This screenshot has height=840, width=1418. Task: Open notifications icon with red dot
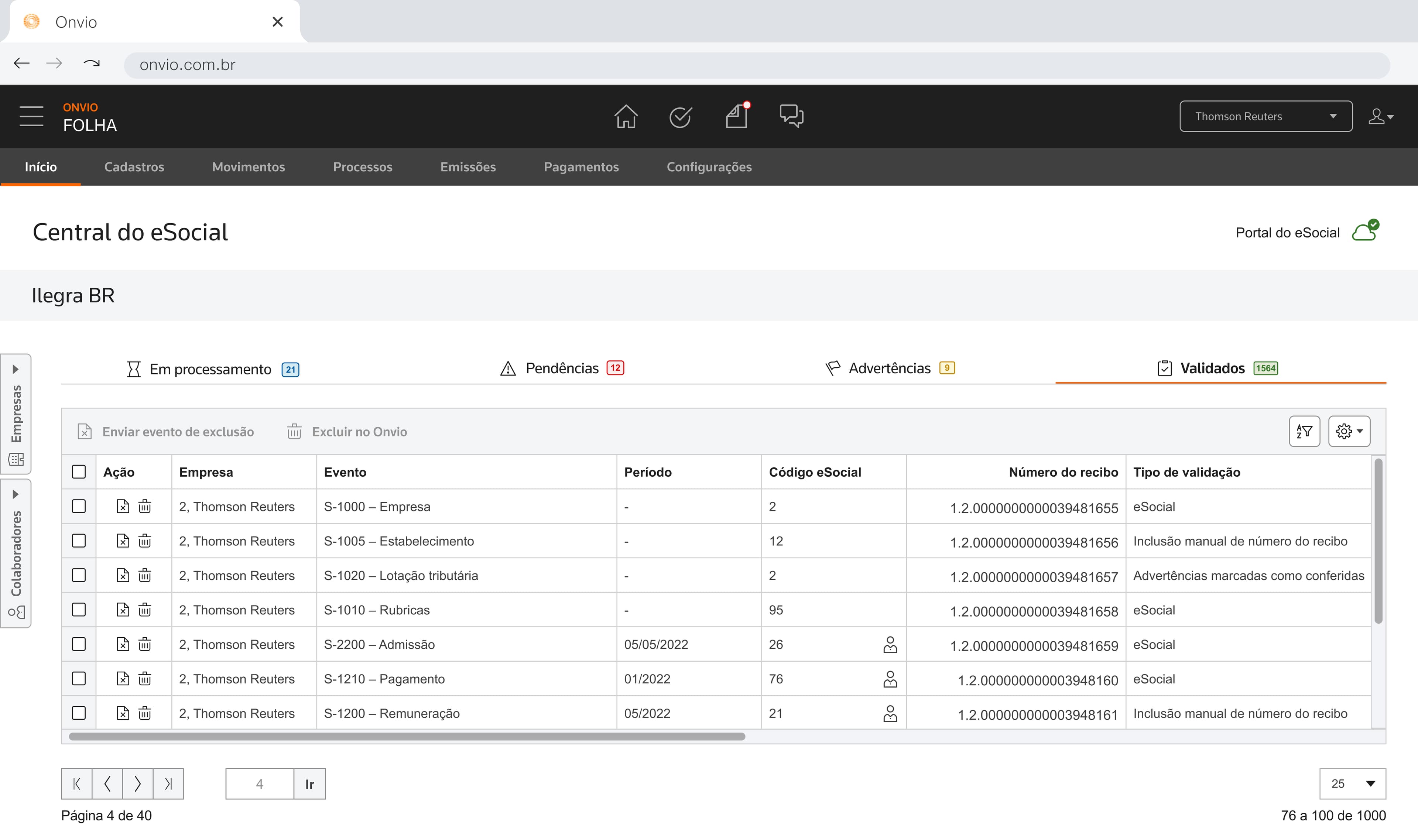point(737,116)
